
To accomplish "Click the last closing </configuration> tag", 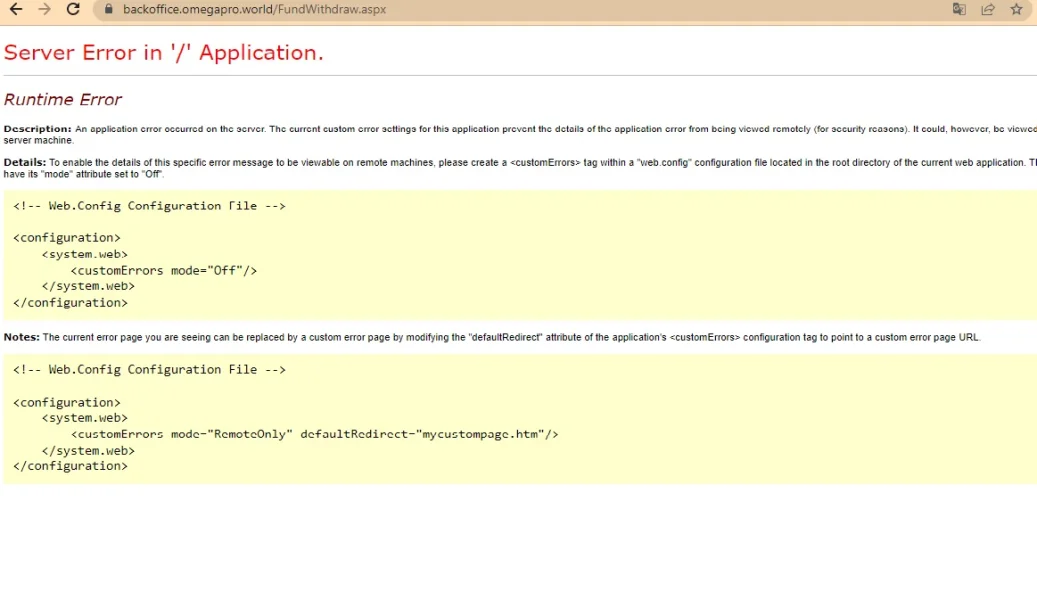I will click(70, 466).
